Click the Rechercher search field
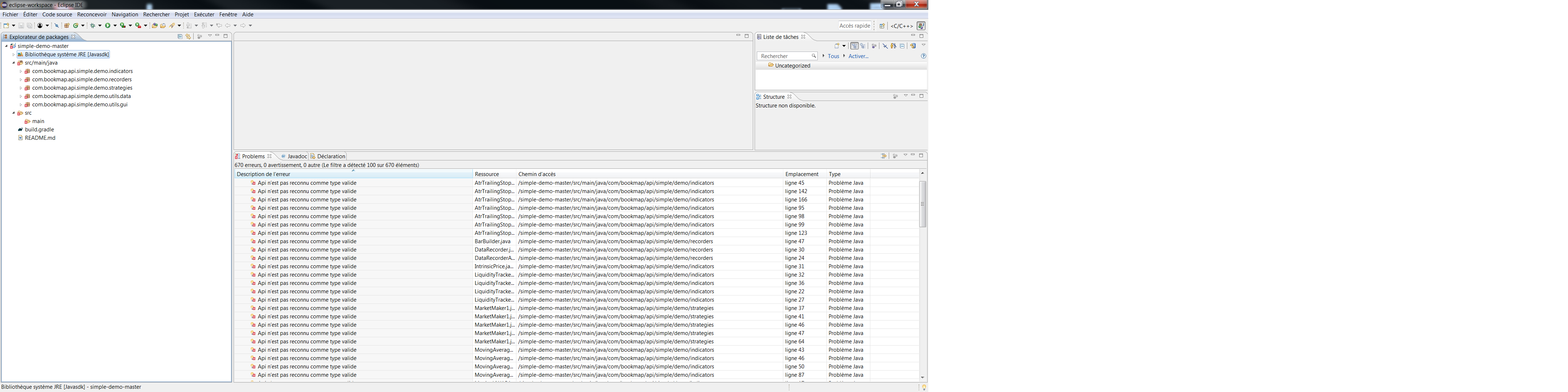 tap(785, 56)
